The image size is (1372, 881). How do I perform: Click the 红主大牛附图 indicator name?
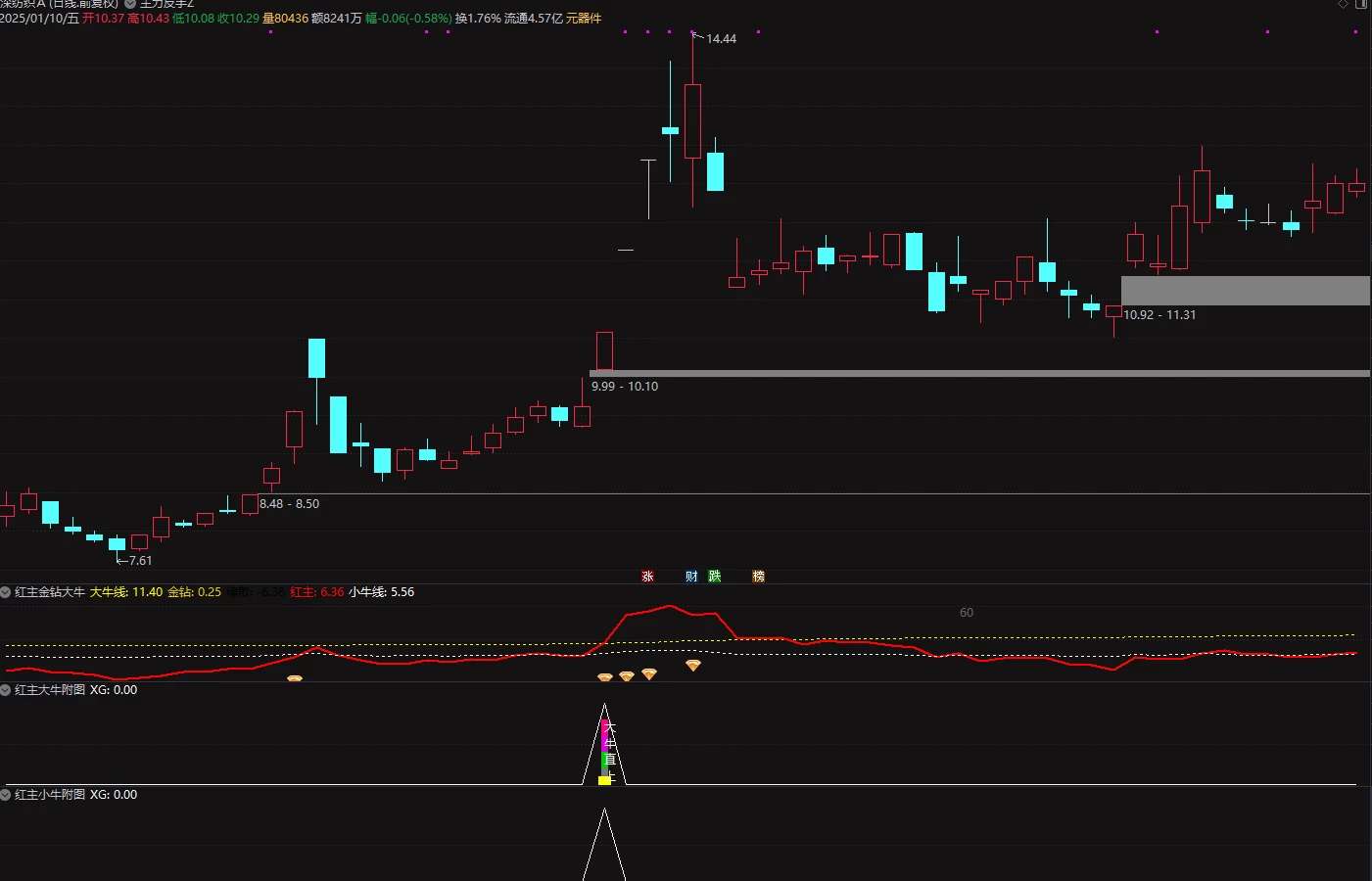[x=50, y=690]
